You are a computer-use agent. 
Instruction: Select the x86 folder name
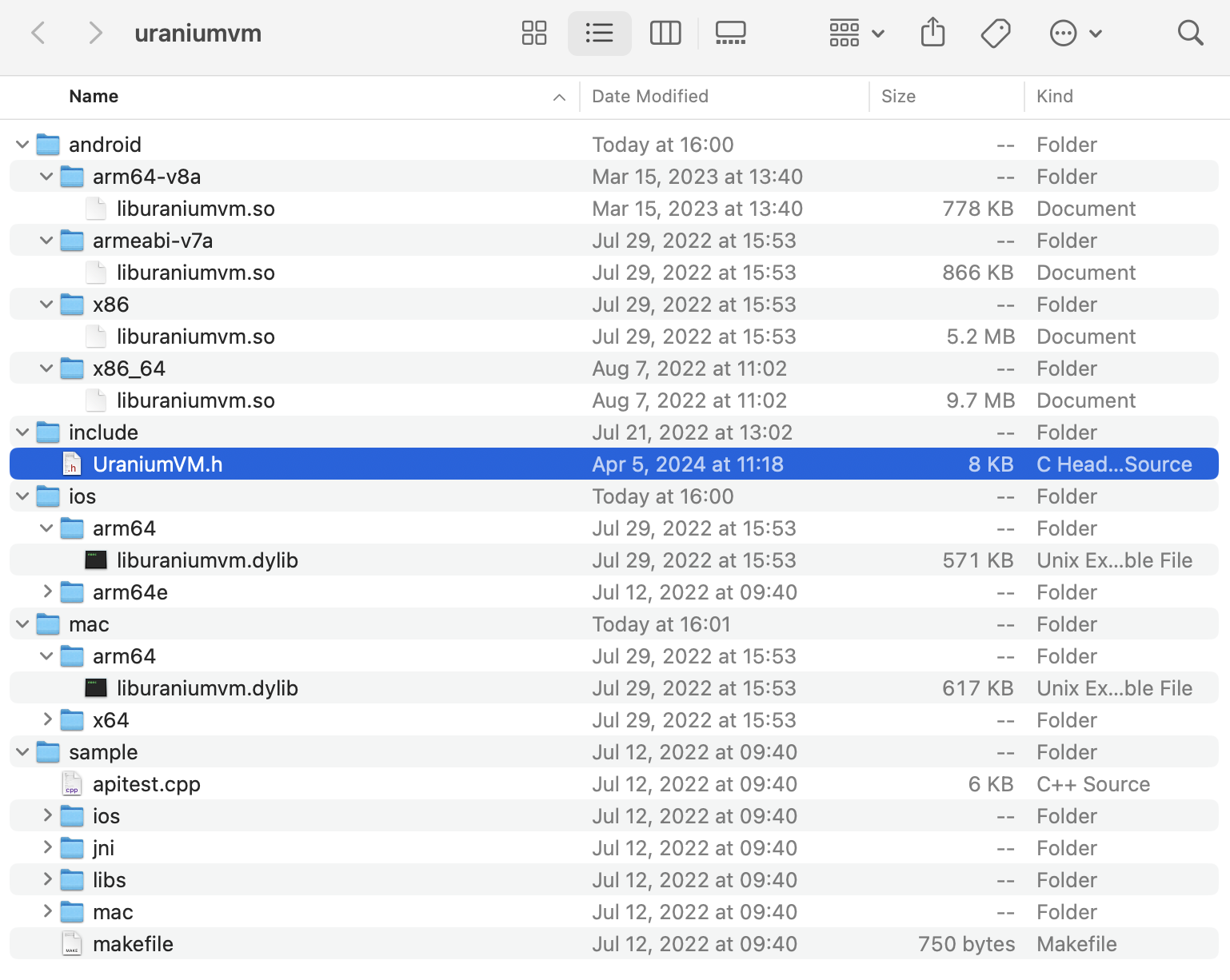point(110,305)
